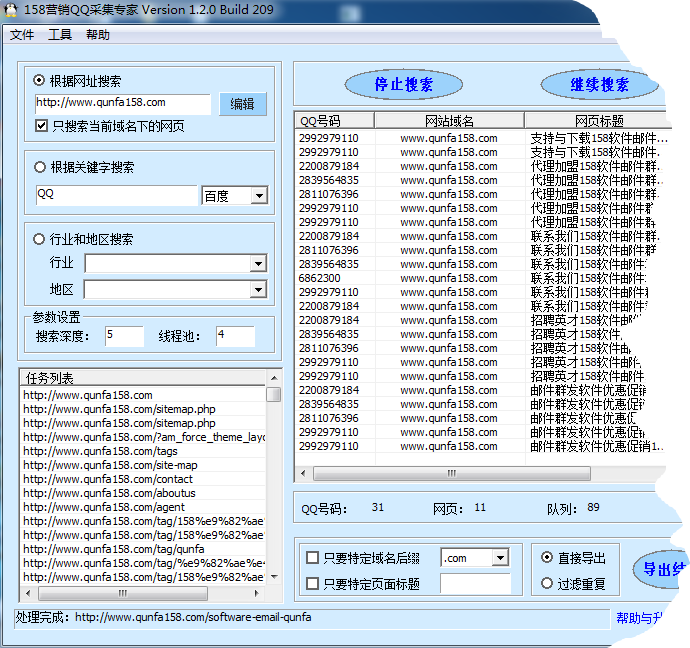The width and height of the screenshot is (690, 648).
Task: Click the task list down scroll arrow
Action: click(x=274, y=577)
